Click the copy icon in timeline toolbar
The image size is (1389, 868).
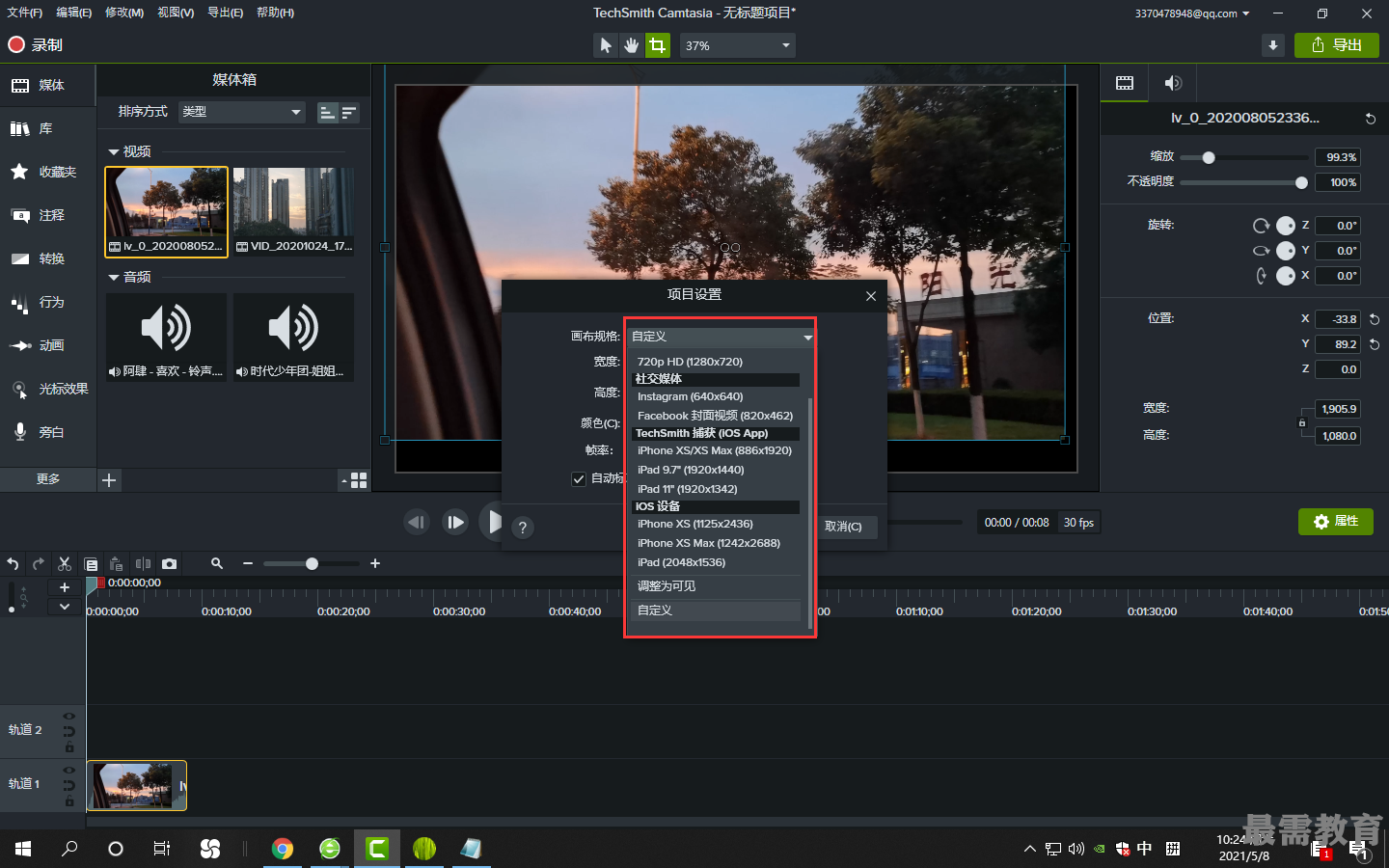tap(91, 563)
